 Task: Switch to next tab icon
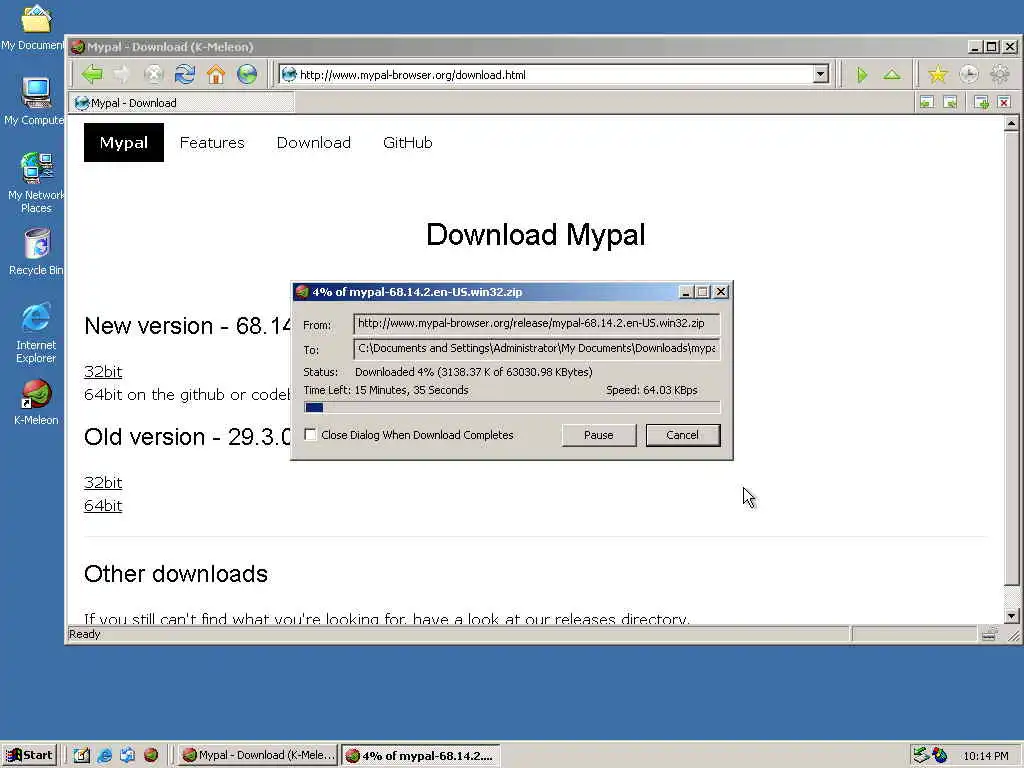951,103
